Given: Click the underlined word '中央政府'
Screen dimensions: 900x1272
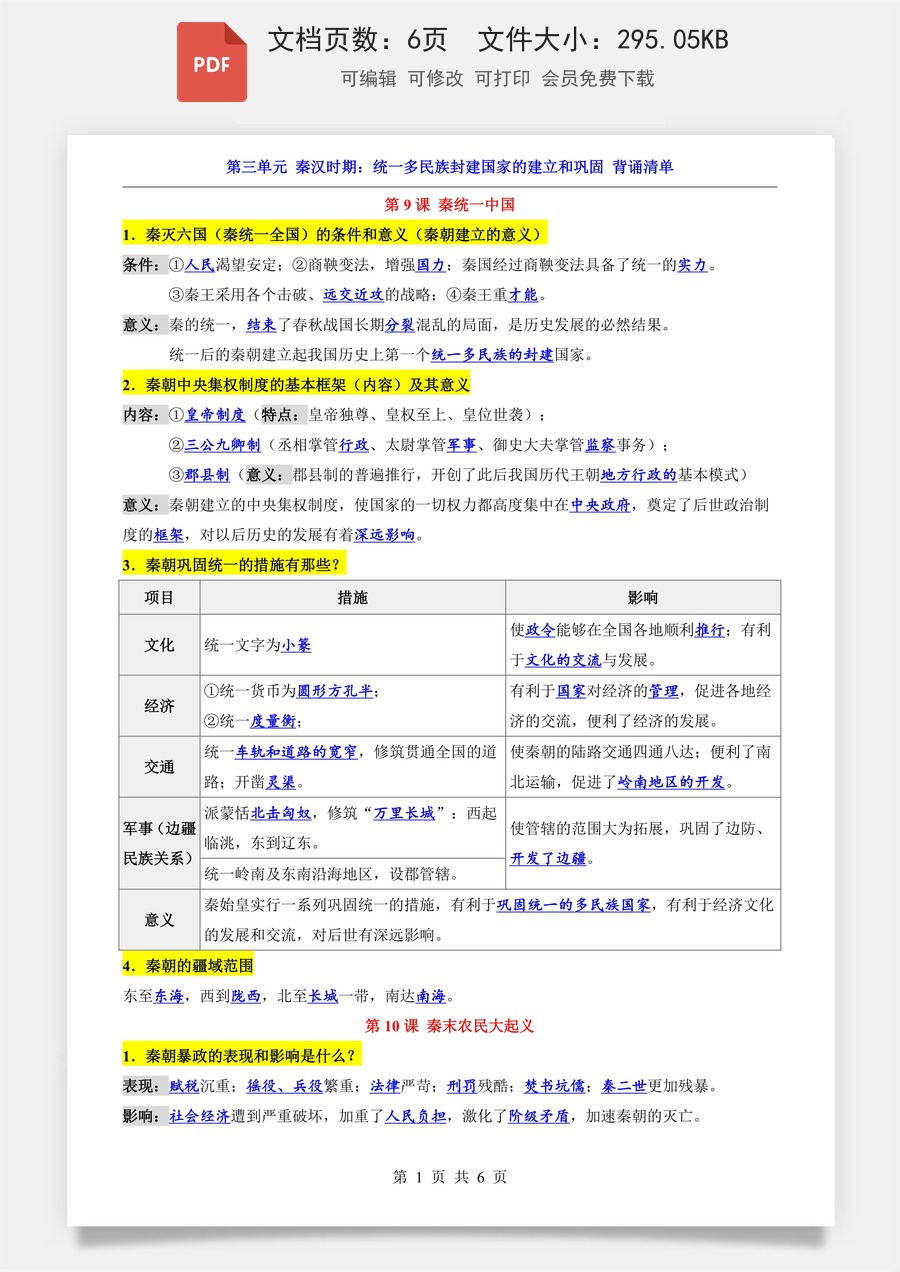Looking at the screenshot, I should pos(600,506).
